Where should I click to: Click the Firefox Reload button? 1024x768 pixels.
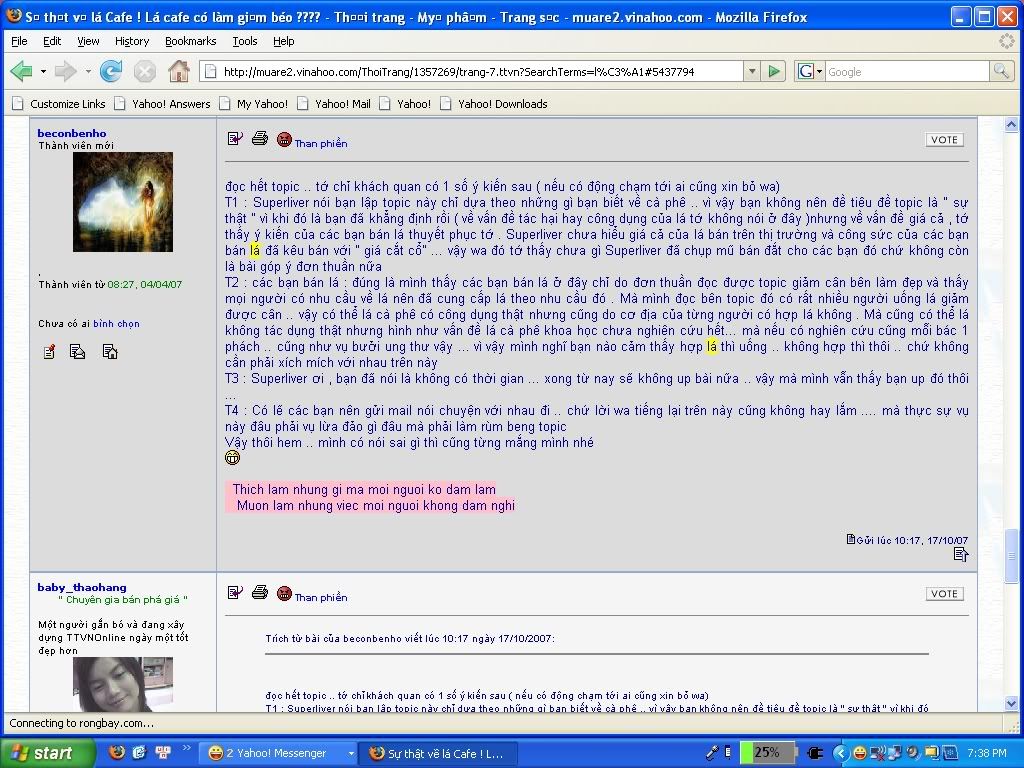tap(111, 71)
